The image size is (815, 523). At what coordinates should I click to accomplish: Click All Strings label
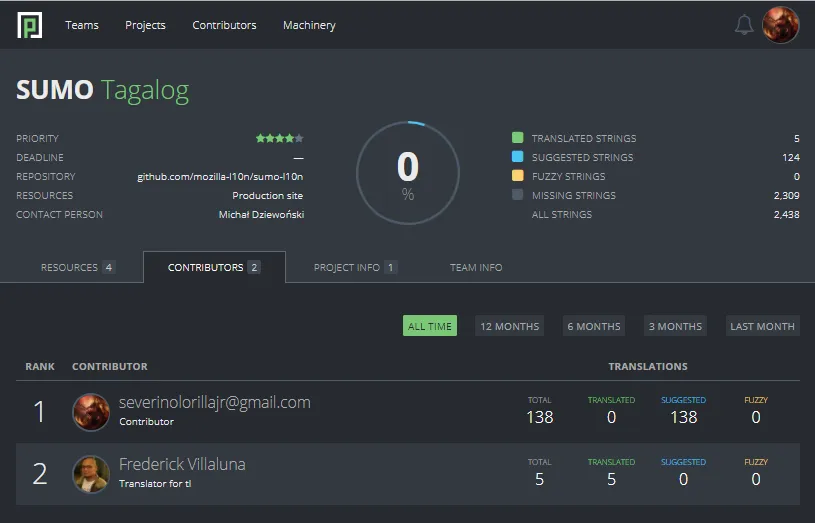(x=561, y=214)
